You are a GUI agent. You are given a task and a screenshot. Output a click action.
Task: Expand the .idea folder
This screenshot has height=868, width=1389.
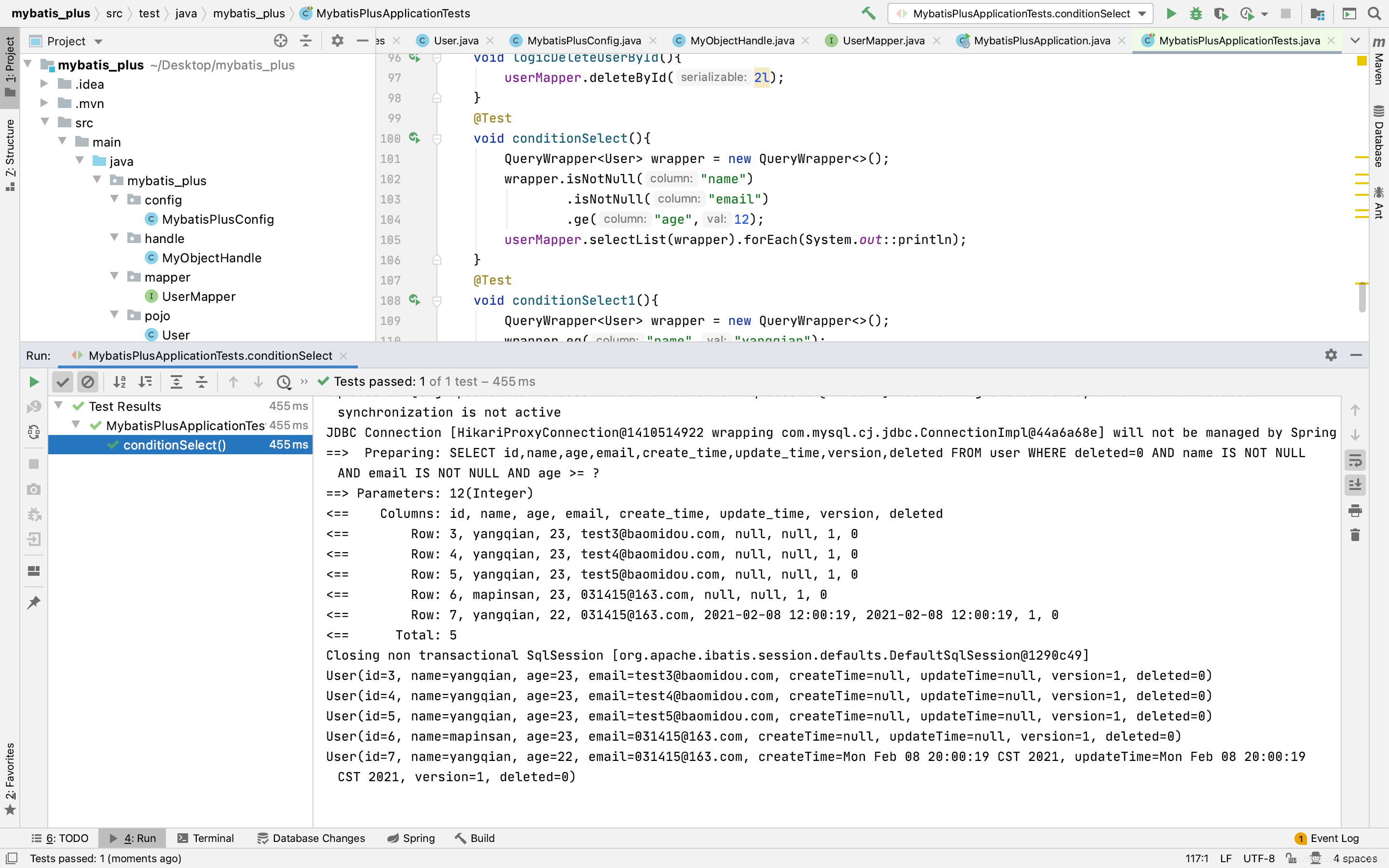(x=44, y=84)
